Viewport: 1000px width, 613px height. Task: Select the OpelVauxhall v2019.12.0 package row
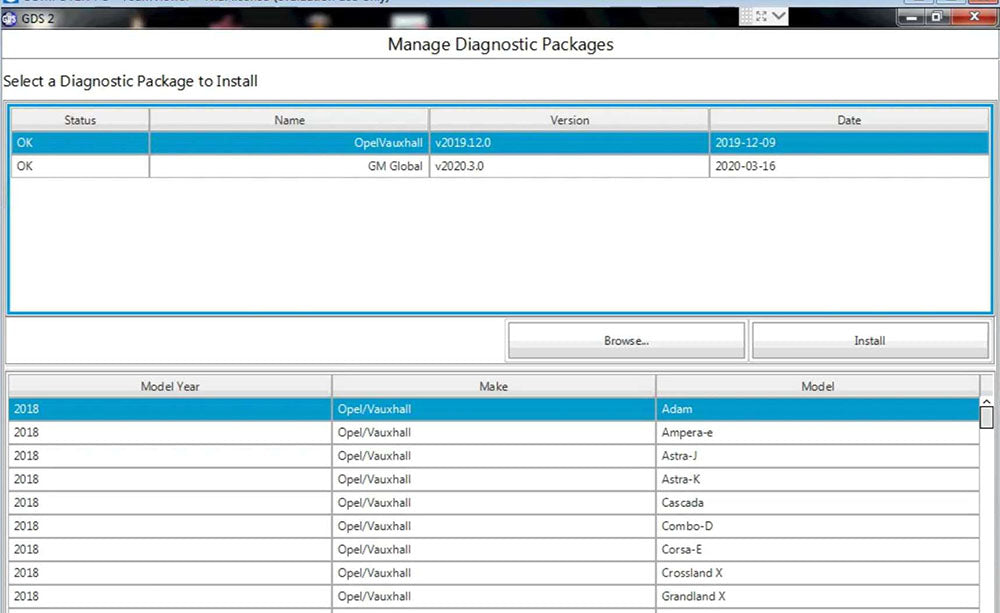[500, 143]
